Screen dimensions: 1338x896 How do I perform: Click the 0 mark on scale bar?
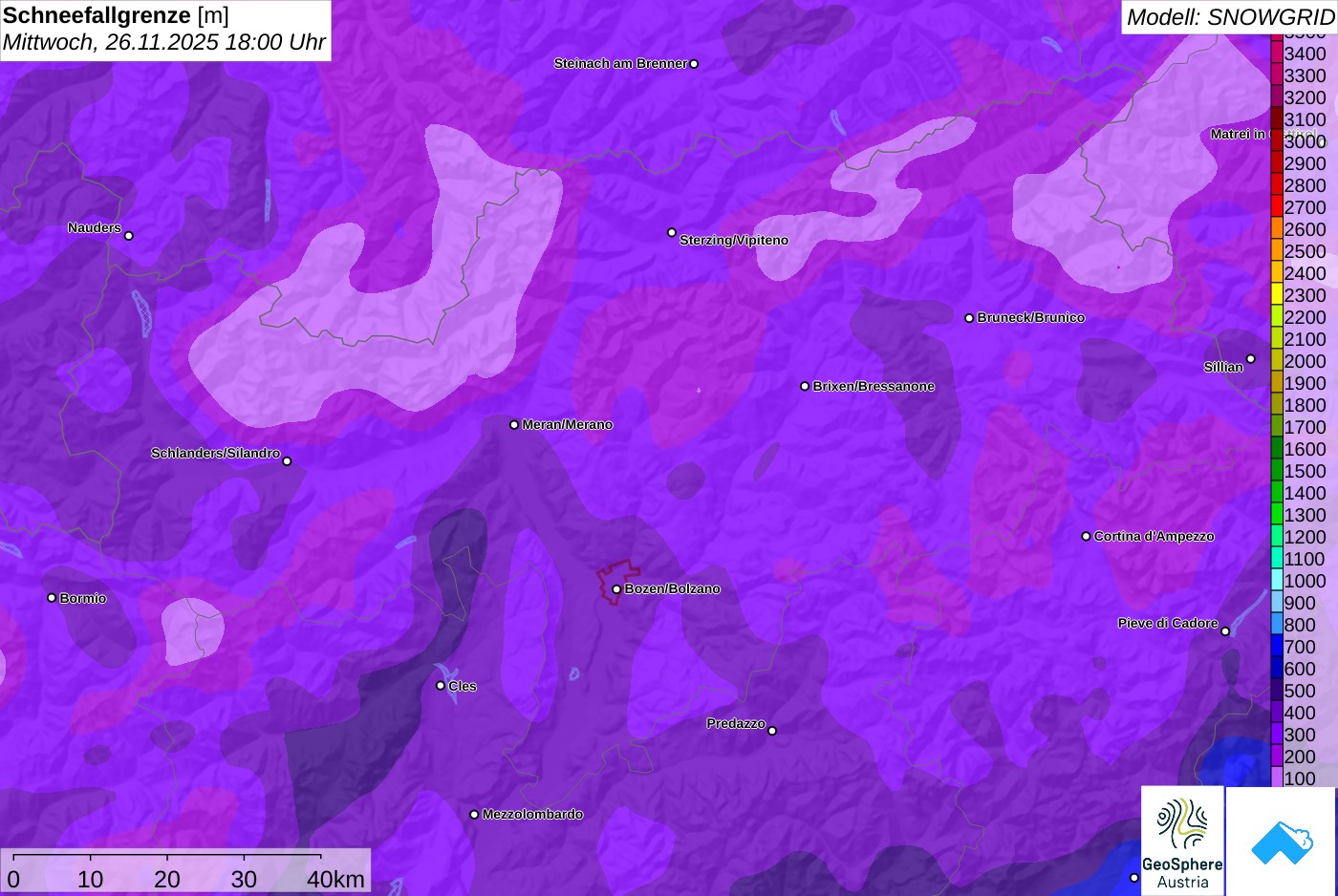[13, 879]
